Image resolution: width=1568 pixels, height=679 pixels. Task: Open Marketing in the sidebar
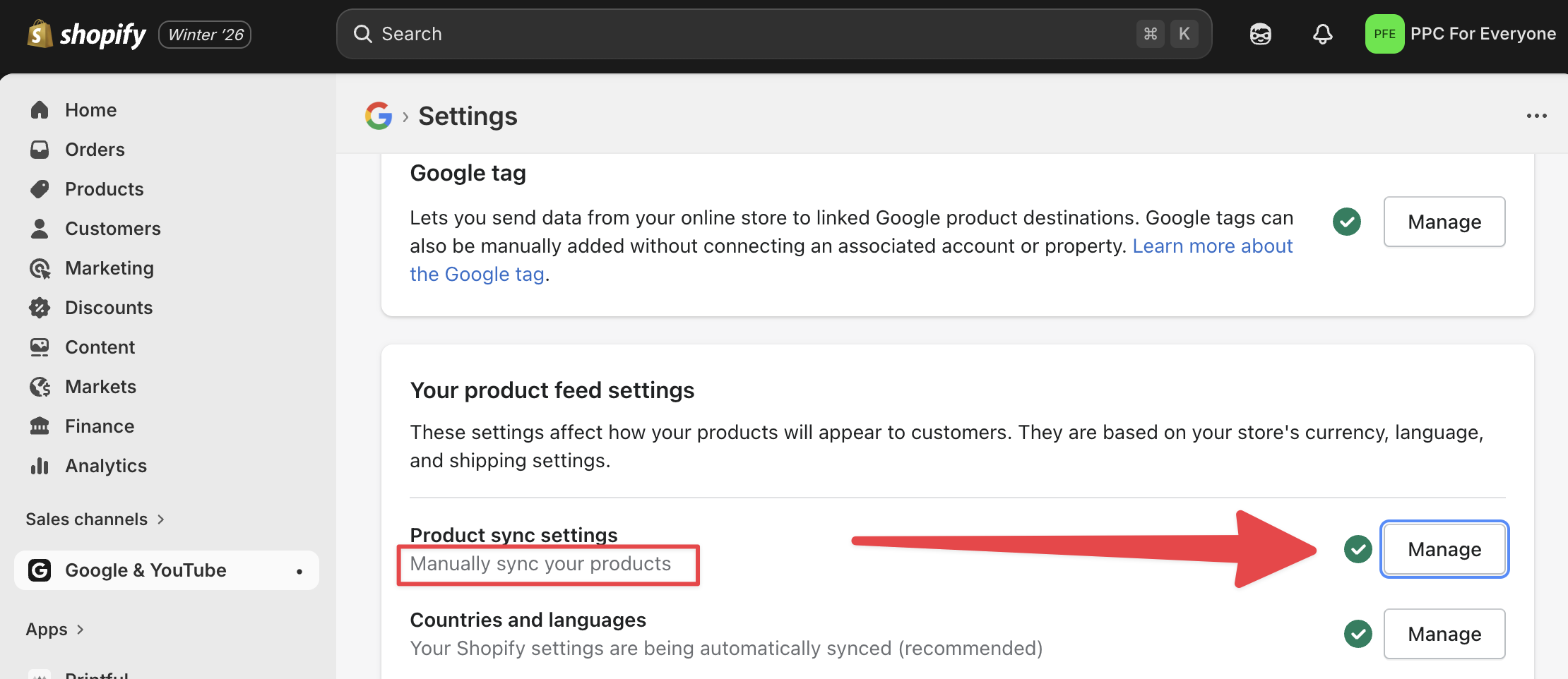[109, 268]
